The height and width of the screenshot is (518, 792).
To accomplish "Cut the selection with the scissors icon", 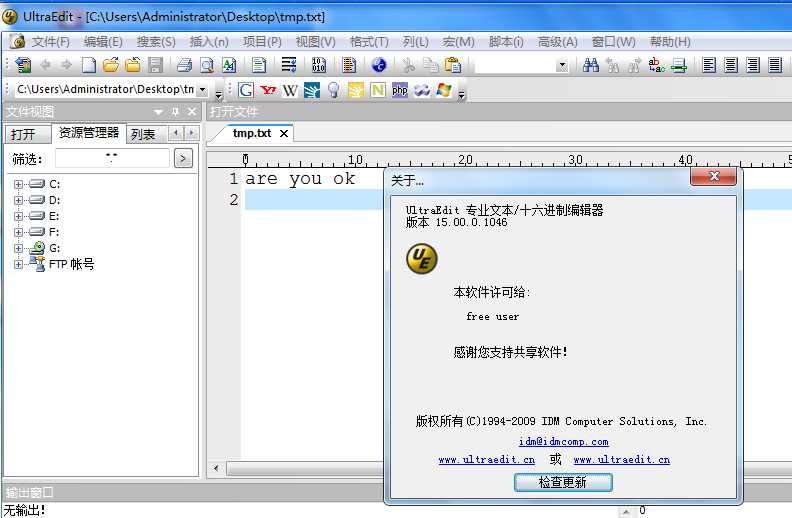I will pos(408,65).
